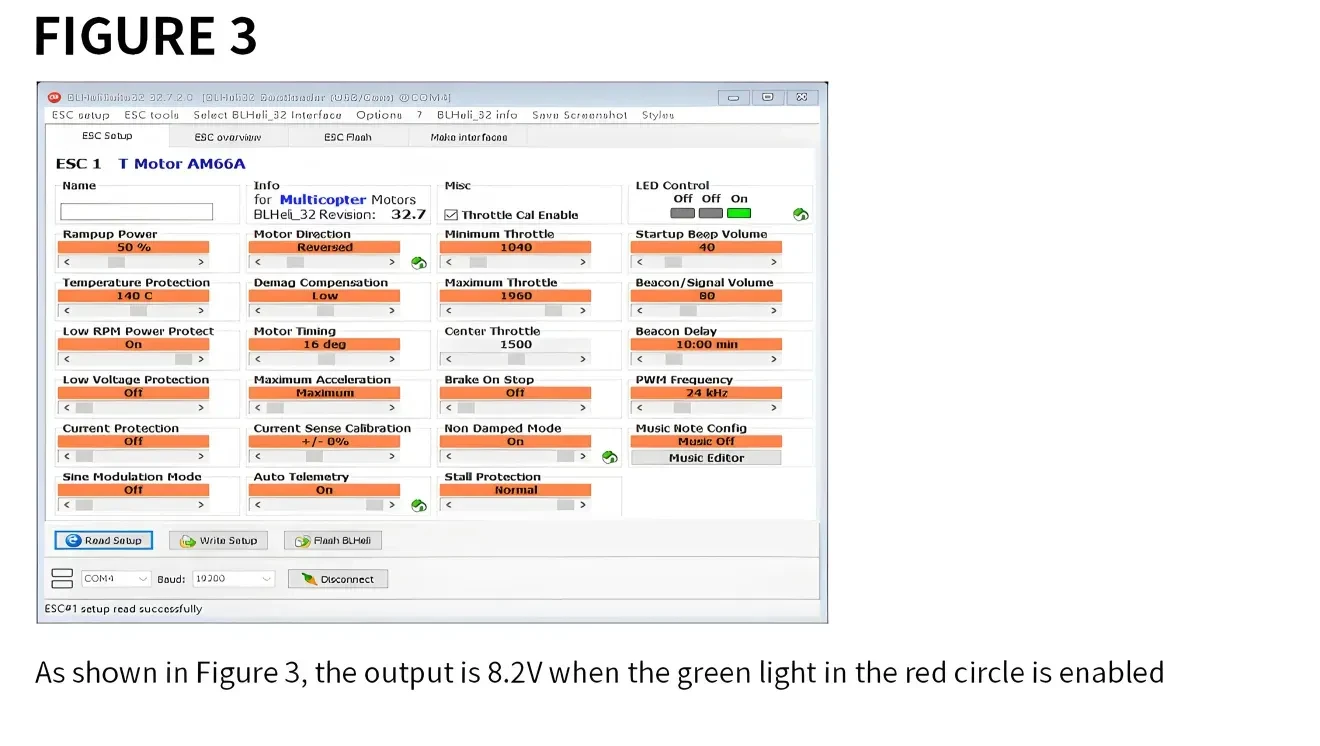Image resolution: width=1320 pixels, height=746 pixels.
Task: Click the Maximum Throttle slider thumb
Action: 553,310
